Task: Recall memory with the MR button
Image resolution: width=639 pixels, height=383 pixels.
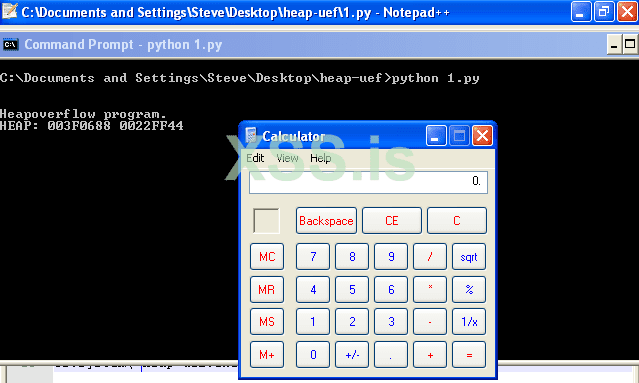Action: [x=267, y=289]
